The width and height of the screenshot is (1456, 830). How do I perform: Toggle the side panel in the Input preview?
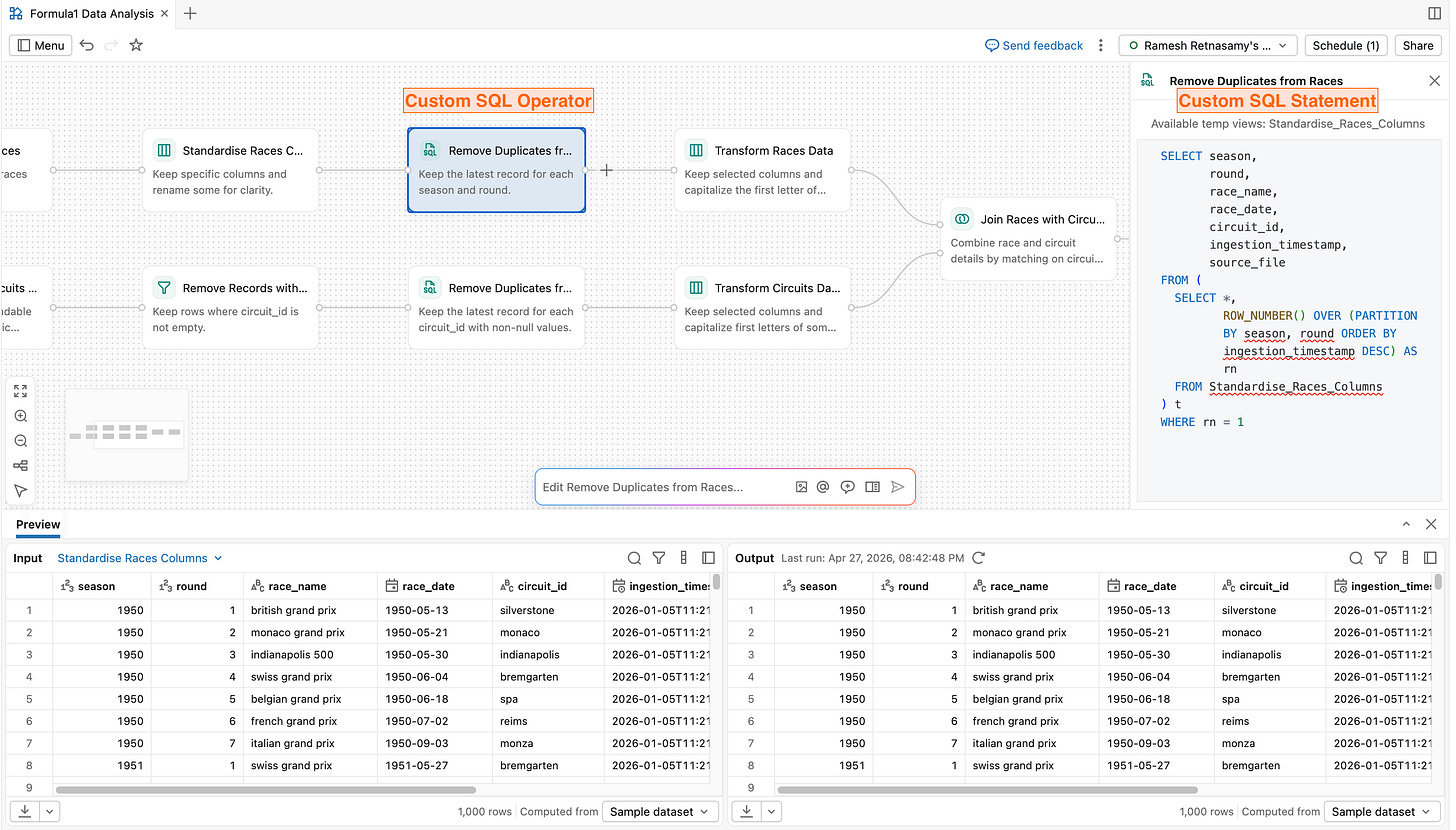pyautogui.click(x=708, y=558)
